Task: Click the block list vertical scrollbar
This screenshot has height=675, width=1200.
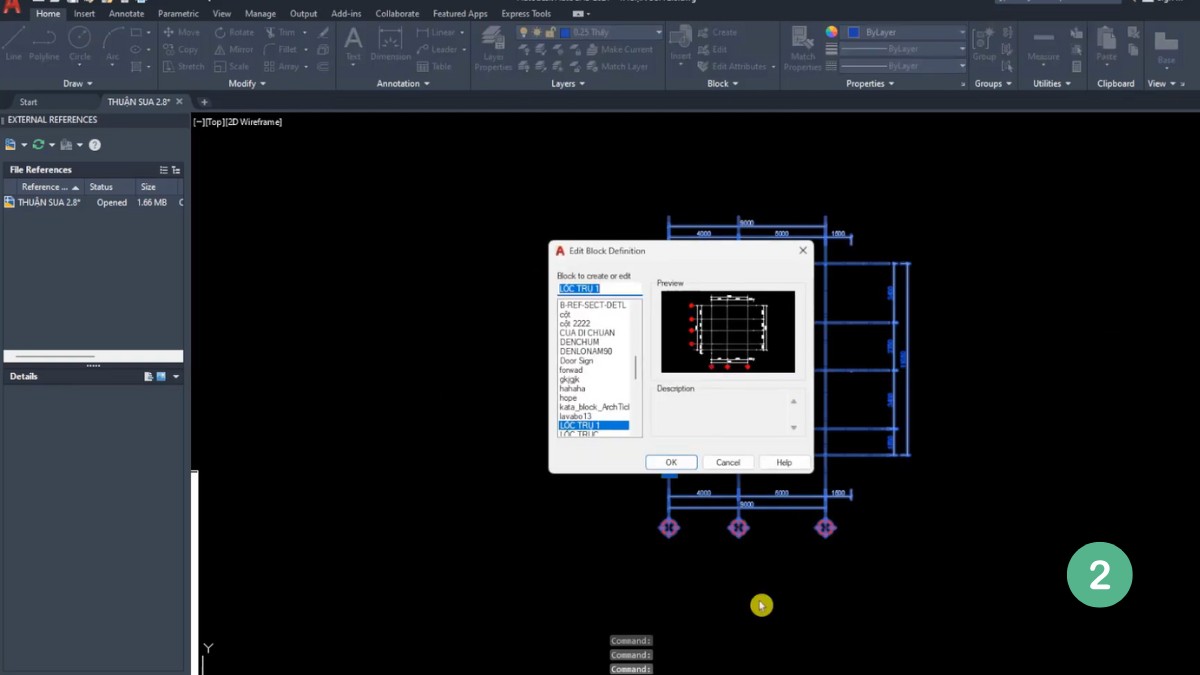Action: (636, 368)
